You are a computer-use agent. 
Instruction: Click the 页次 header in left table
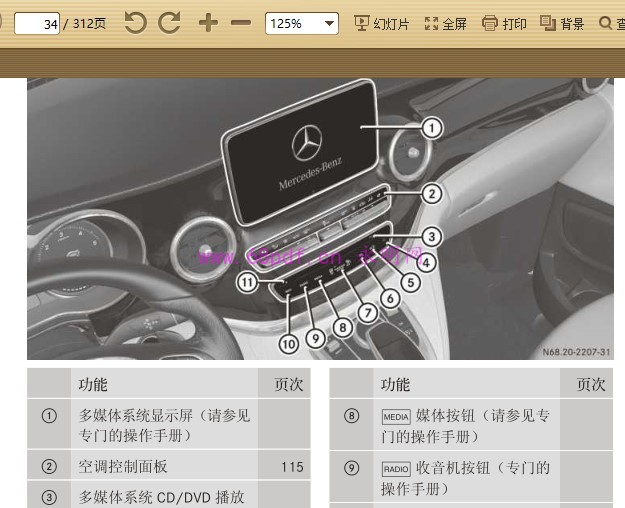(x=289, y=385)
